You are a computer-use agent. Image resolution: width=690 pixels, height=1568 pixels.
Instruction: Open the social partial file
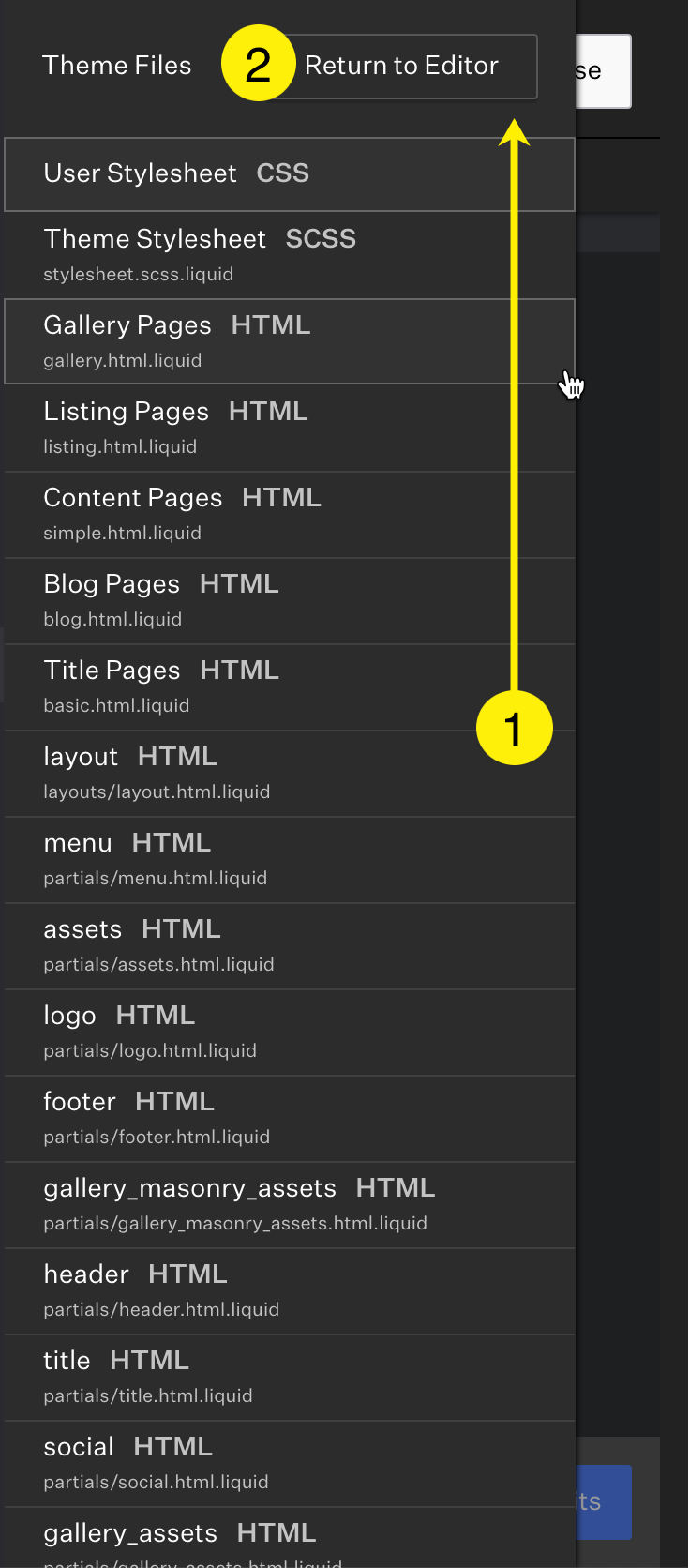(x=290, y=1464)
